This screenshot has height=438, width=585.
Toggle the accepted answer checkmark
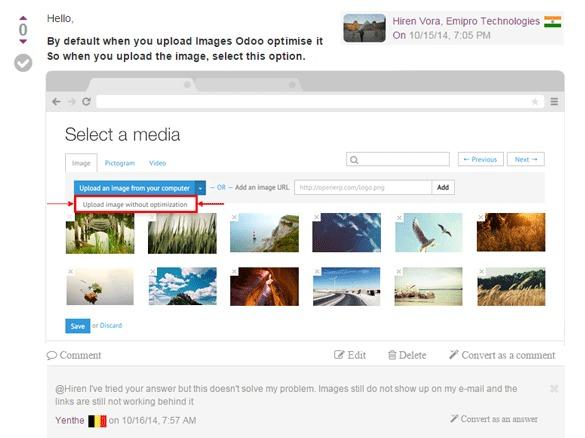click(23, 63)
